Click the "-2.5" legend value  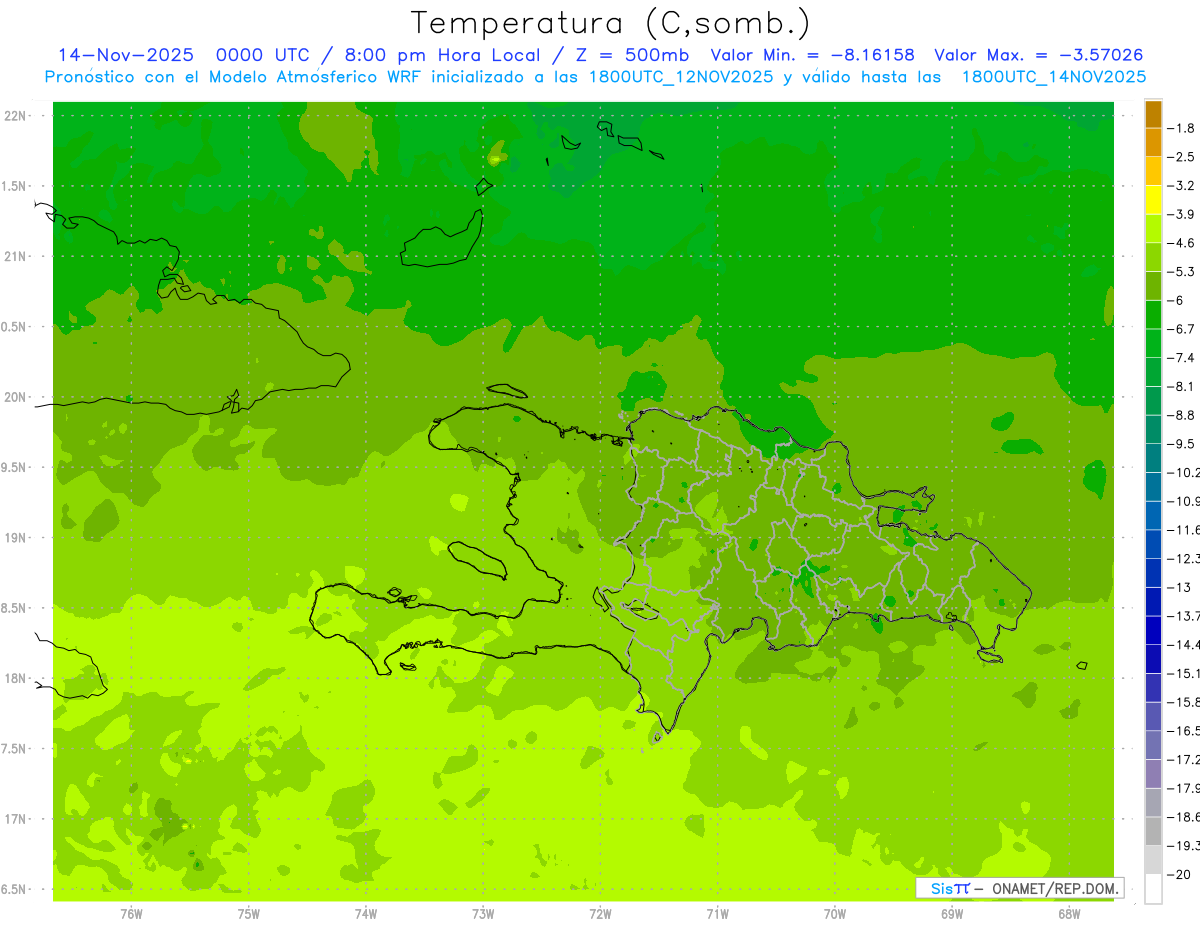click(x=1181, y=157)
